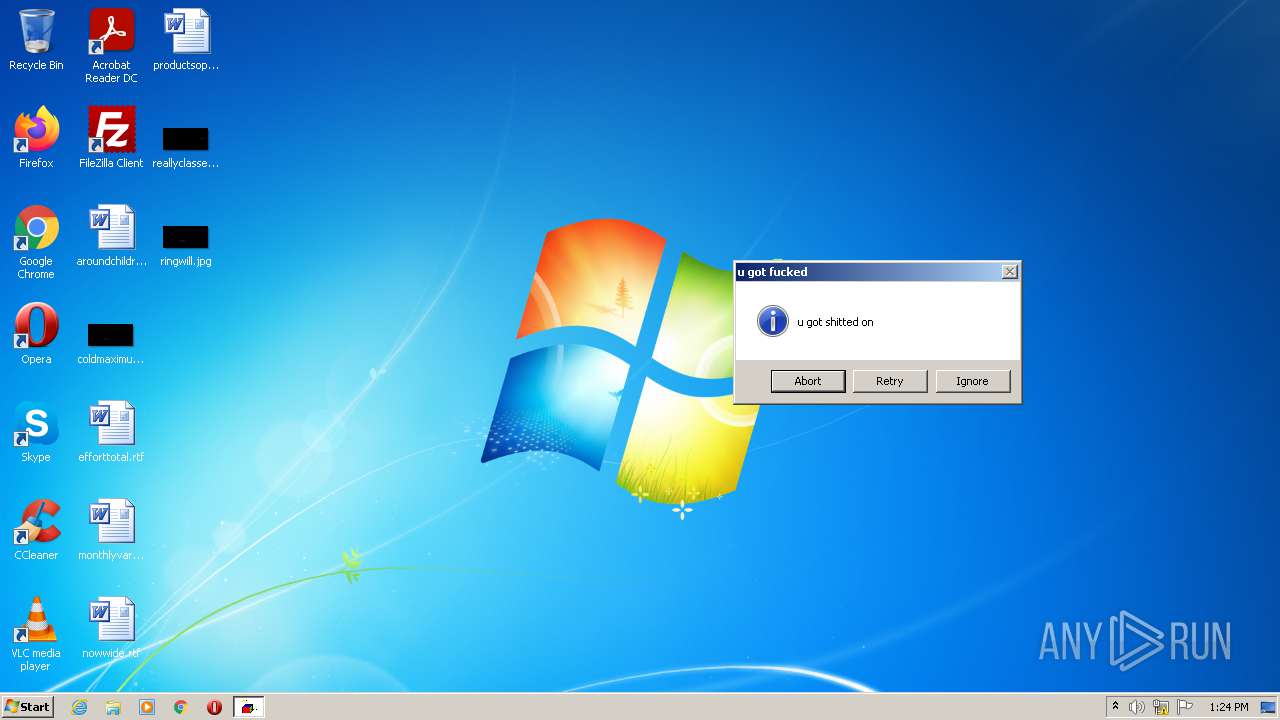Show hidden tray icons arrow
The height and width of the screenshot is (720, 1280).
1115,707
